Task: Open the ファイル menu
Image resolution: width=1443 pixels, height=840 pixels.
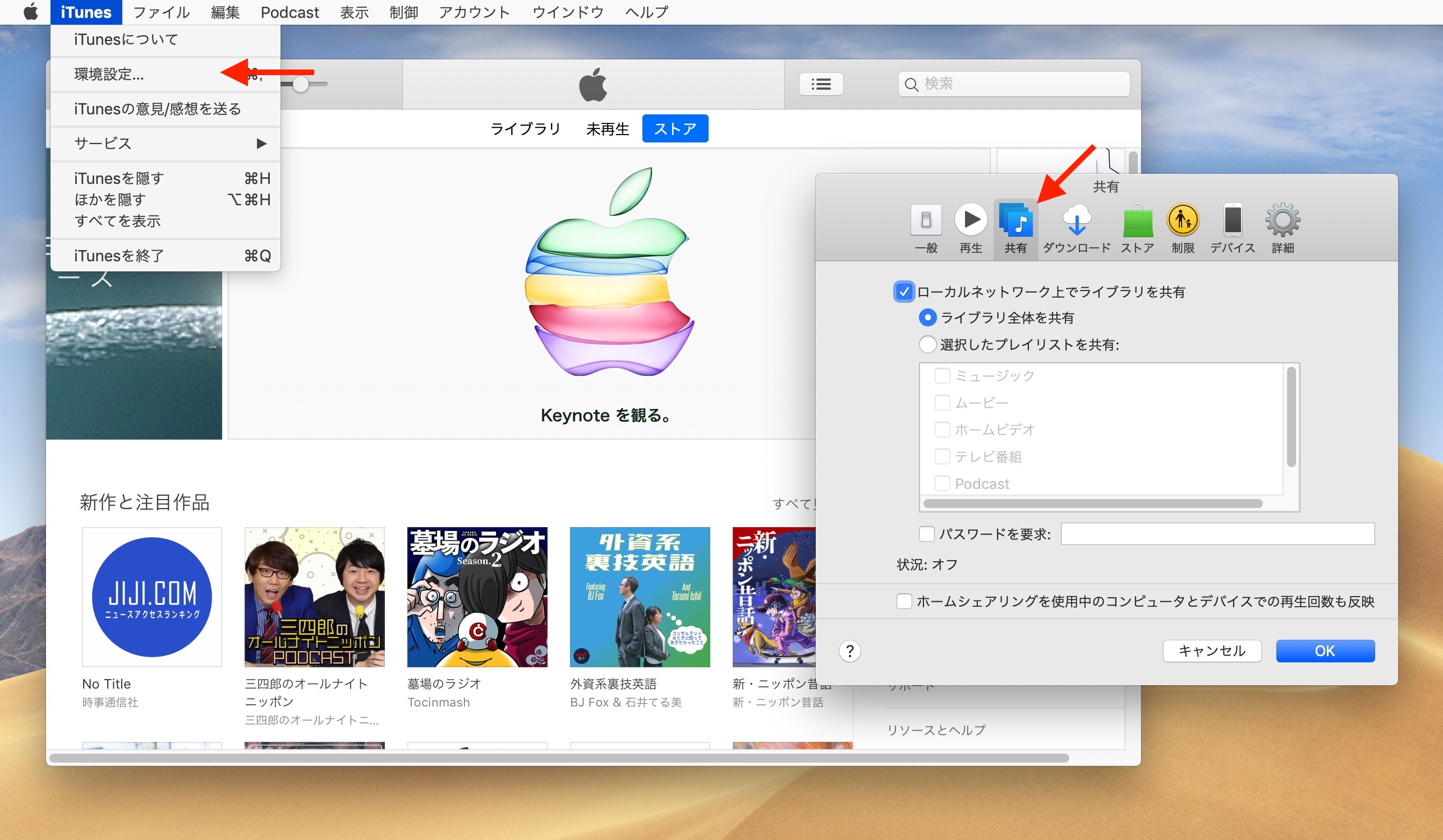Action: coord(161,12)
